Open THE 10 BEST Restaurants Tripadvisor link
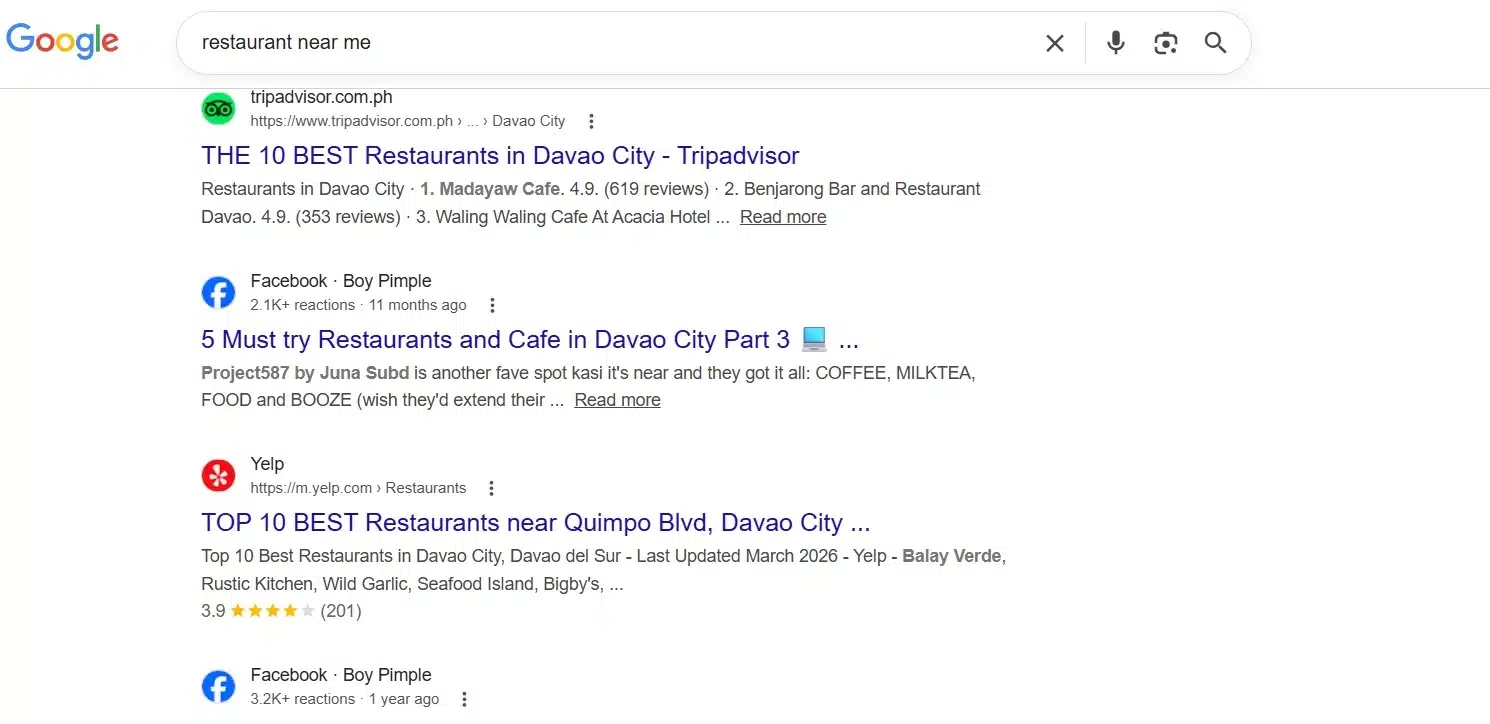Image resolution: width=1490 pixels, height=724 pixels. (500, 156)
